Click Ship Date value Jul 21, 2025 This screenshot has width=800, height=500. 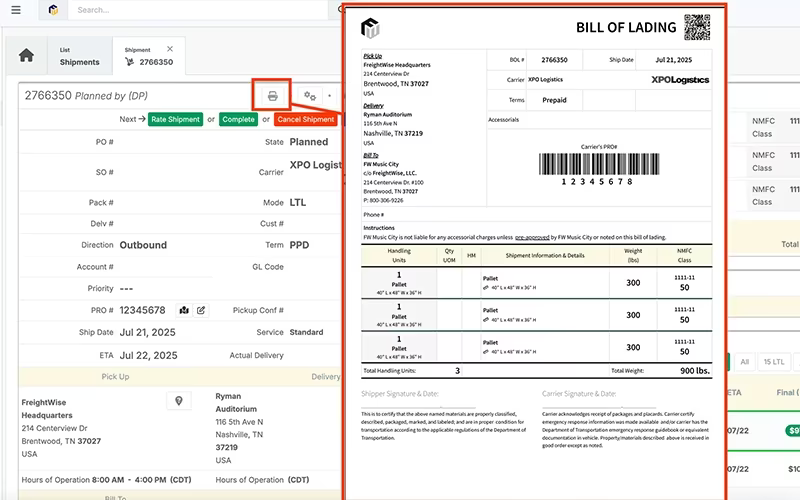(147, 333)
